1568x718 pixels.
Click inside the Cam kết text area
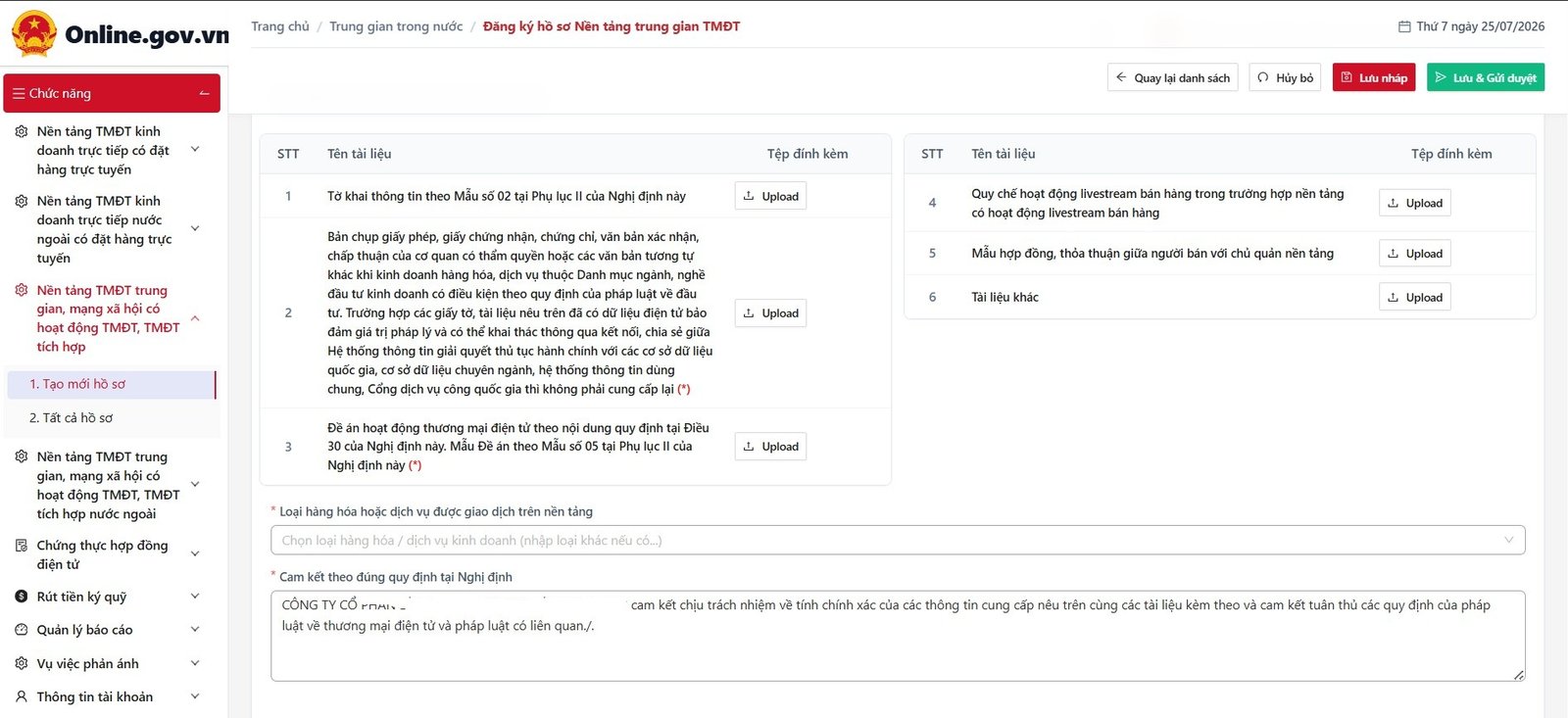point(898,636)
